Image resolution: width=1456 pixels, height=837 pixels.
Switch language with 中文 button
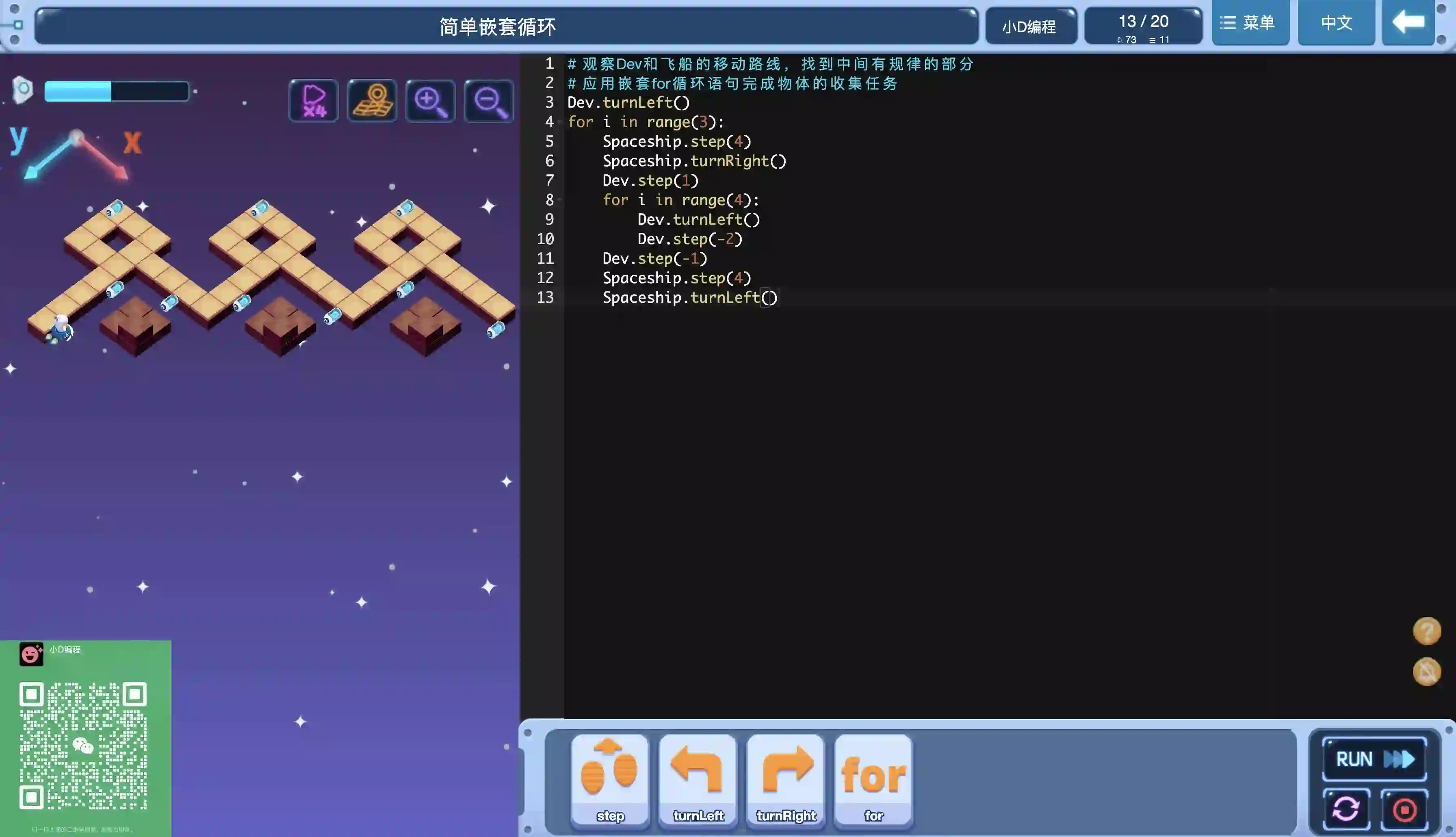point(1336,23)
